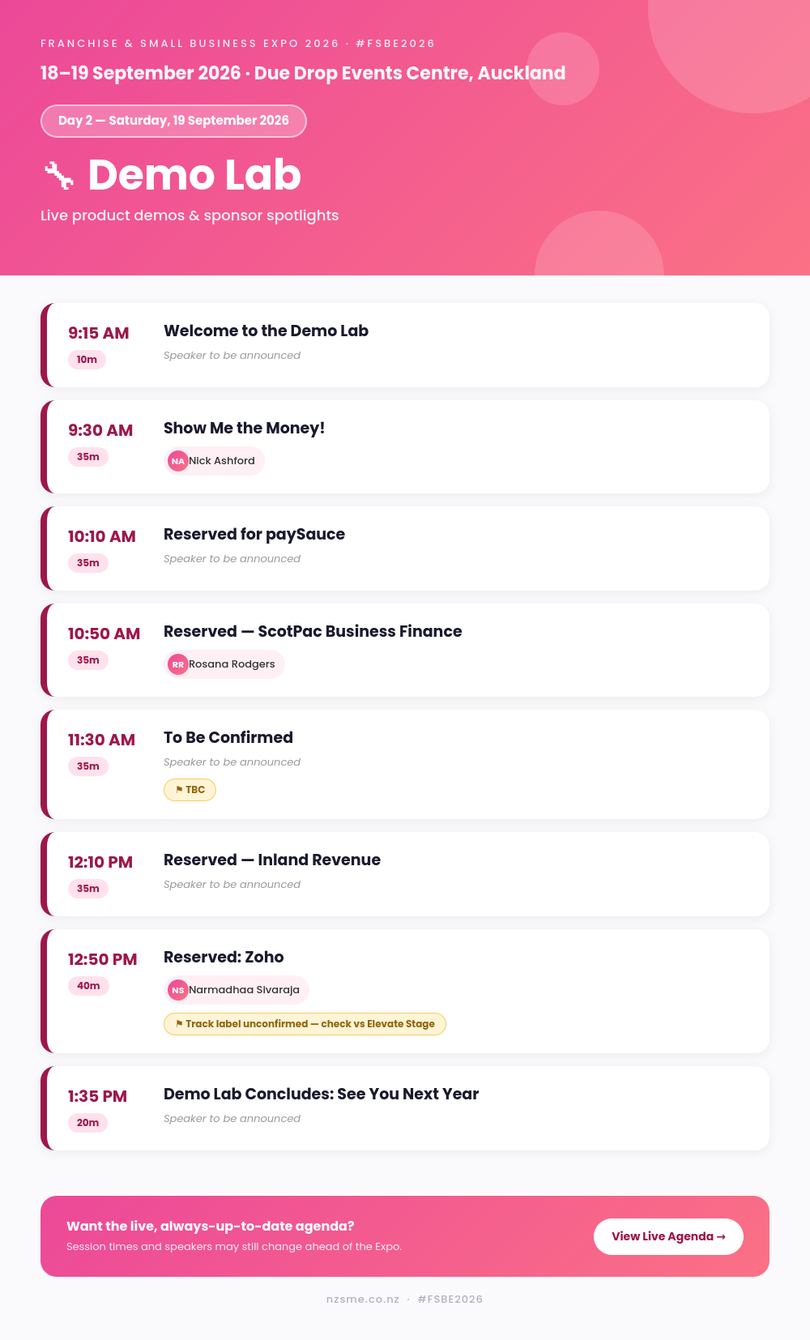Viewport: 810px width, 1340px height.
Task: Select the 40m duration badge
Action: point(88,986)
